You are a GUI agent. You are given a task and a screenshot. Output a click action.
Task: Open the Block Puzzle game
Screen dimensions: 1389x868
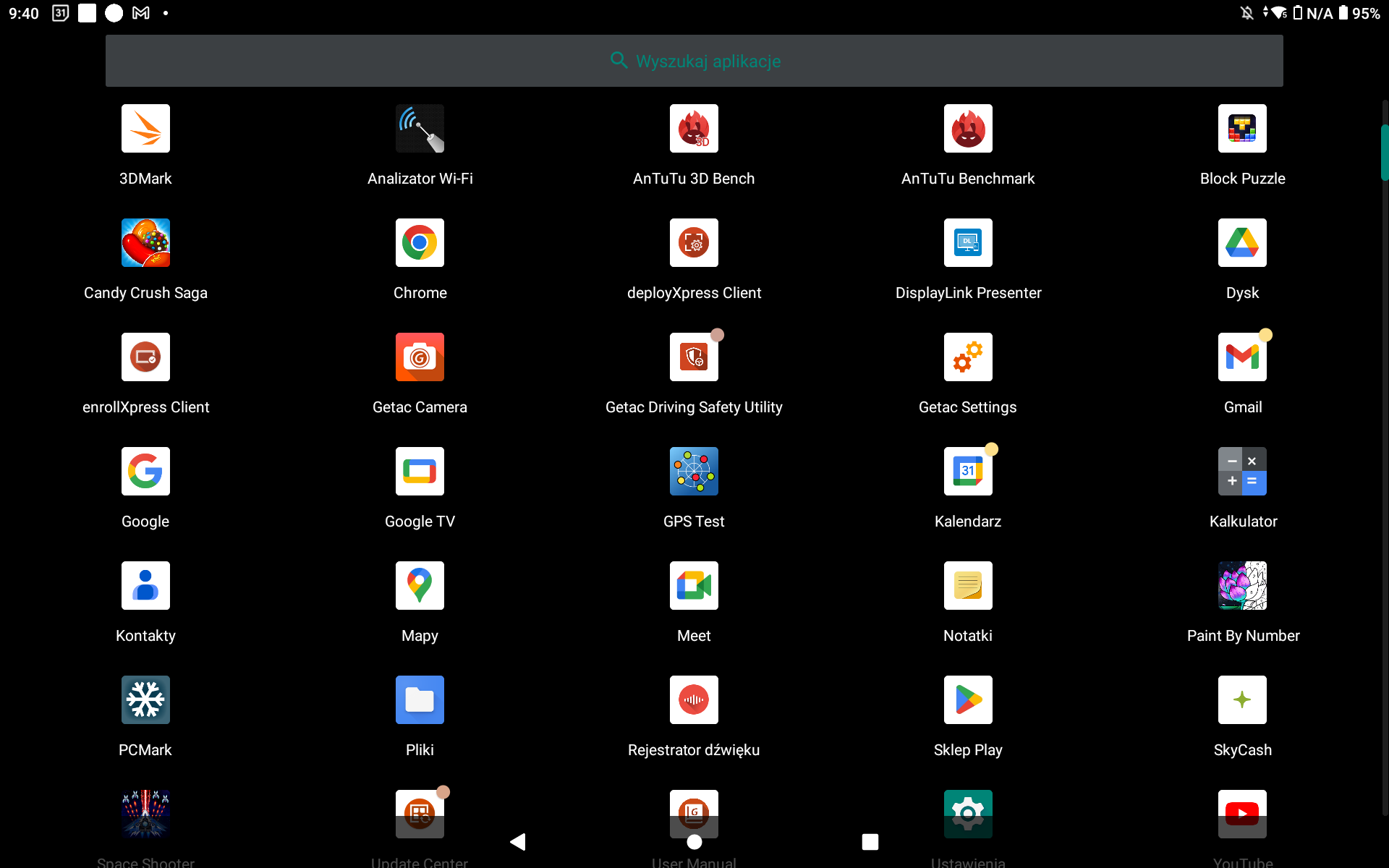1242,129
